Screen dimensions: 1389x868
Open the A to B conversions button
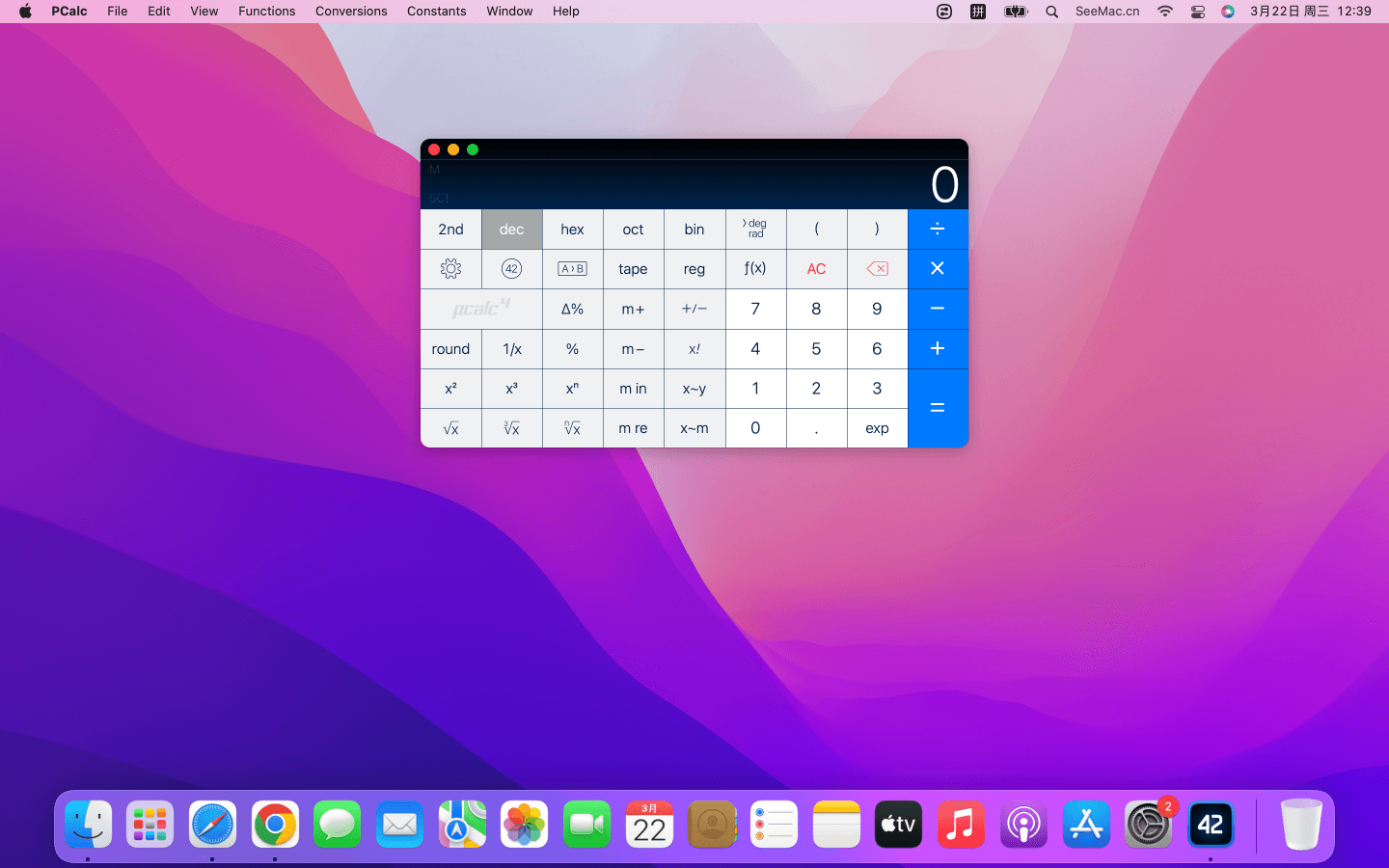pos(572,269)
